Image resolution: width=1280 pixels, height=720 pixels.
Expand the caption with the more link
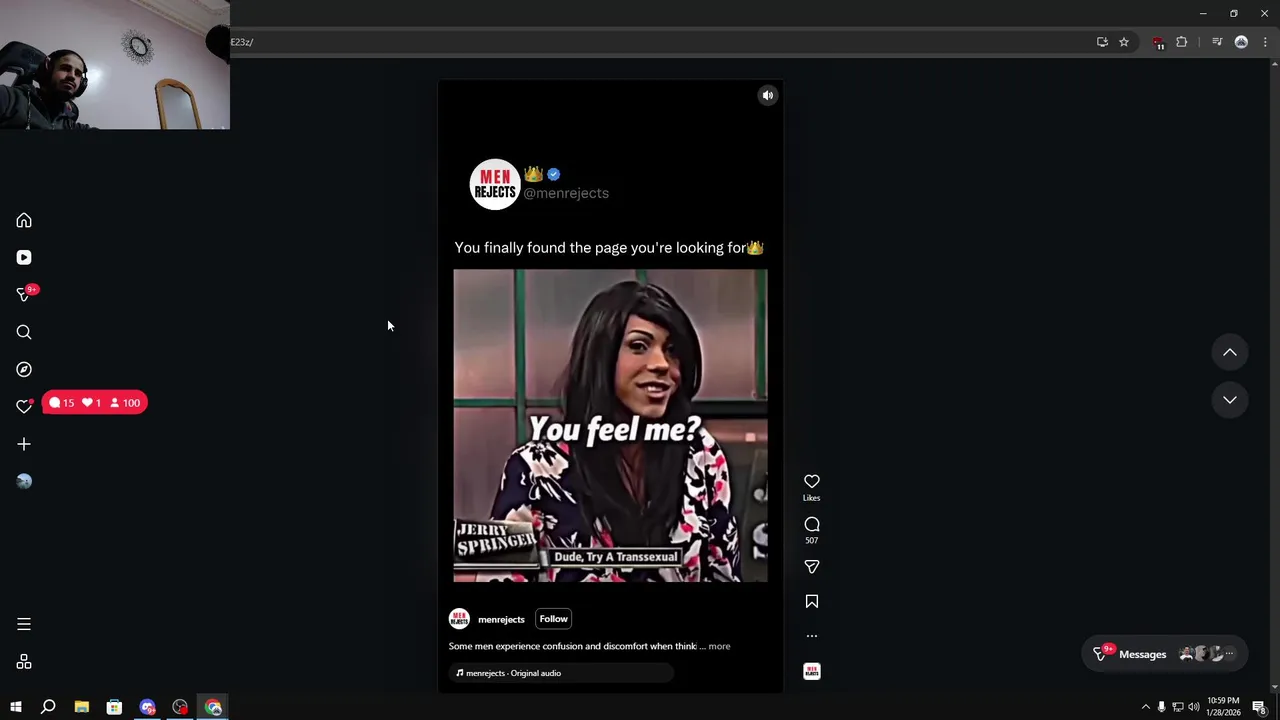[x=719, y=646]
